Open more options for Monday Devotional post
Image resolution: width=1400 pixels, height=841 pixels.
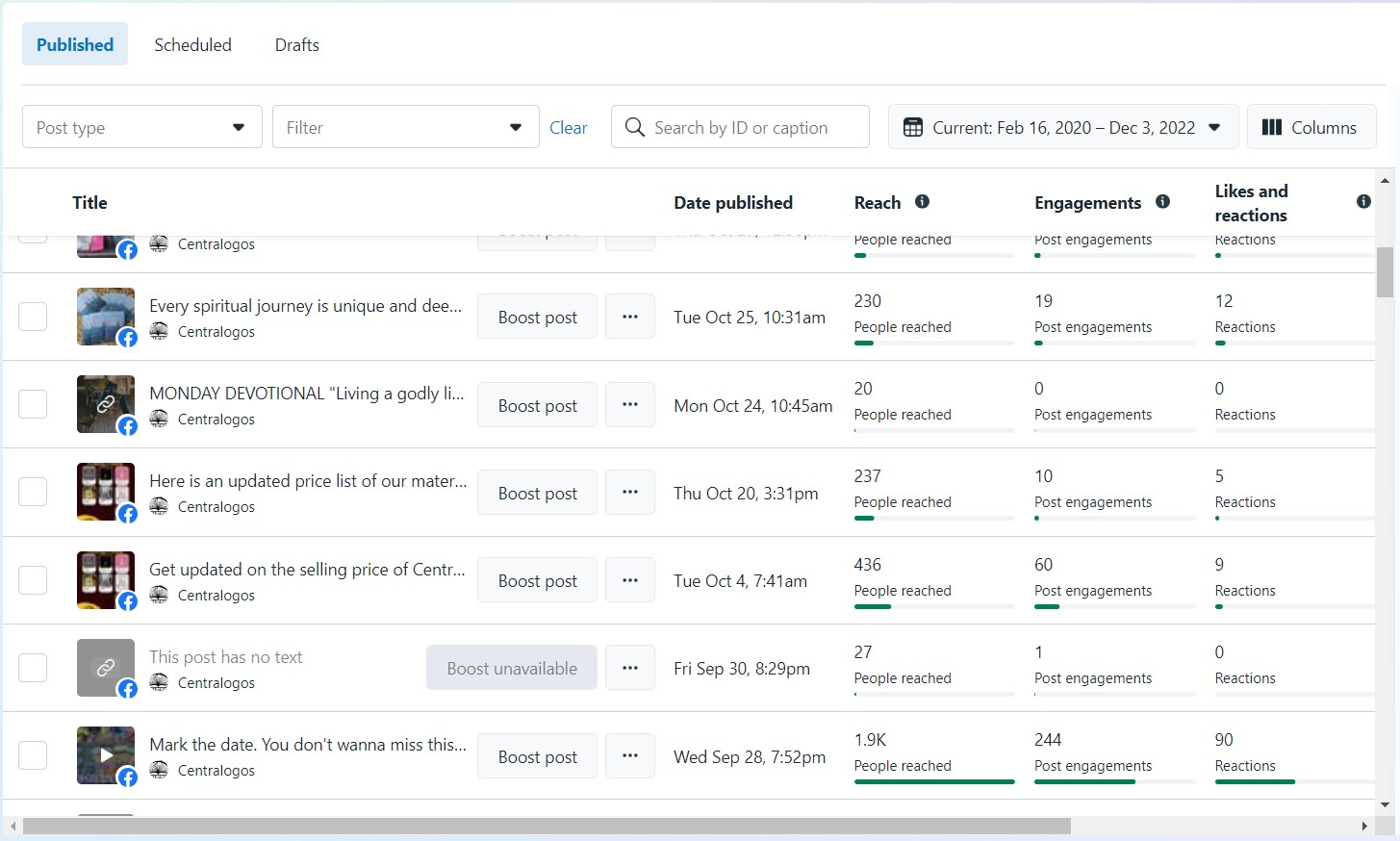[x=630, y=405]
